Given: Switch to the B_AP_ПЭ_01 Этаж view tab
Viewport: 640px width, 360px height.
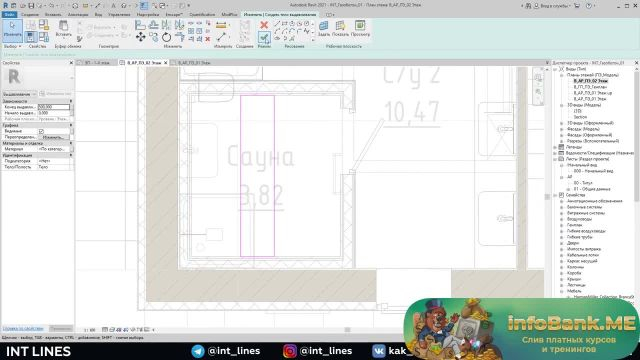Looking at the screenshot, I should tap(194, 63).
